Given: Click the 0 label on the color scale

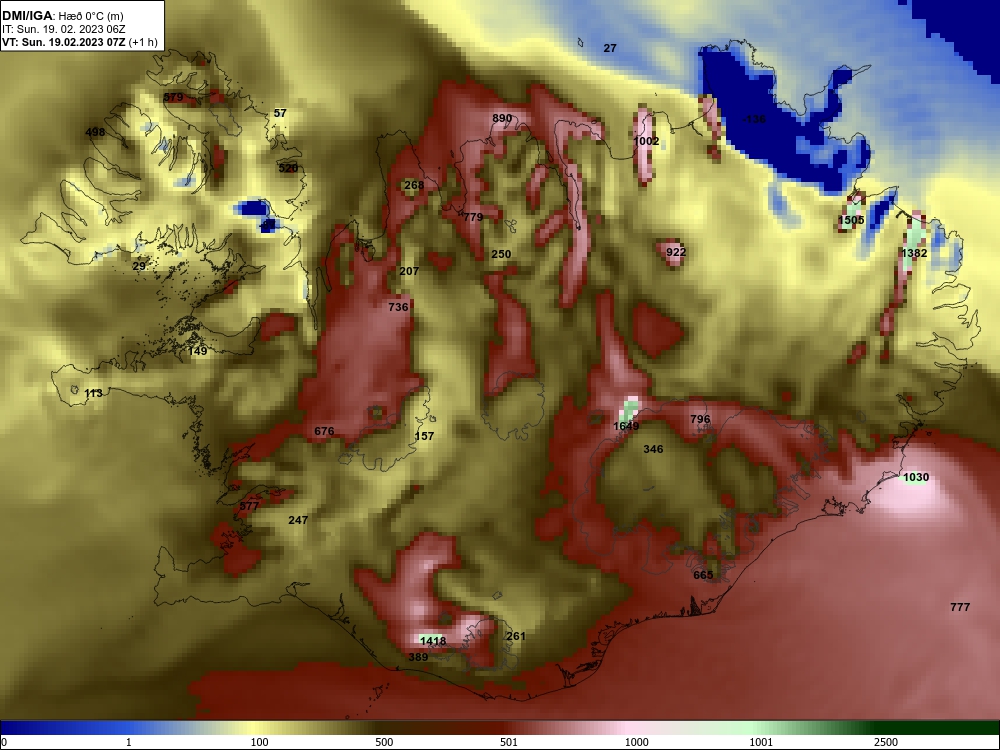Looking at the screenshot, I should pos(4,742).
